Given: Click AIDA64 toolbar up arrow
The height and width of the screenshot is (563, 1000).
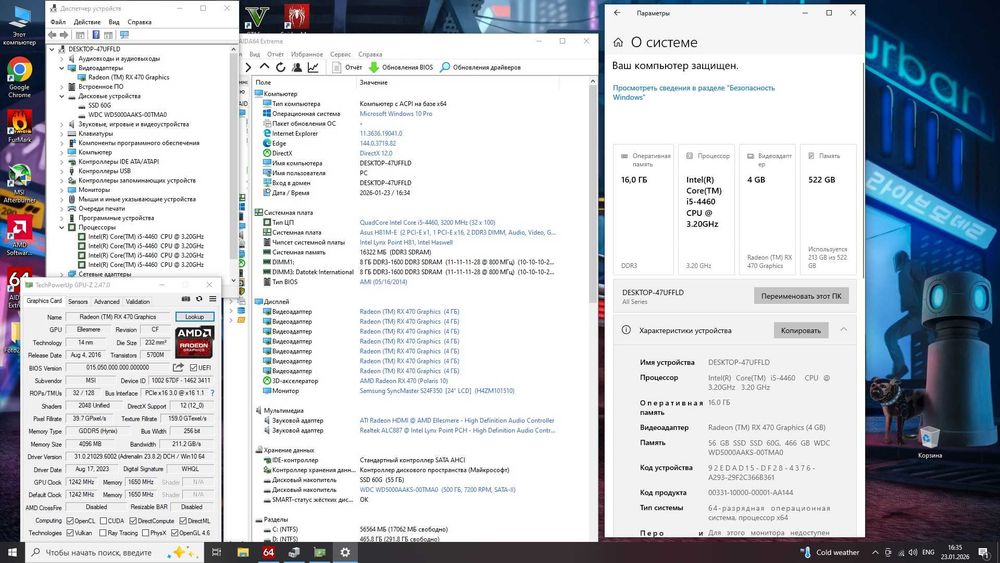Looking at the screenshot, I should pos(265,67).
